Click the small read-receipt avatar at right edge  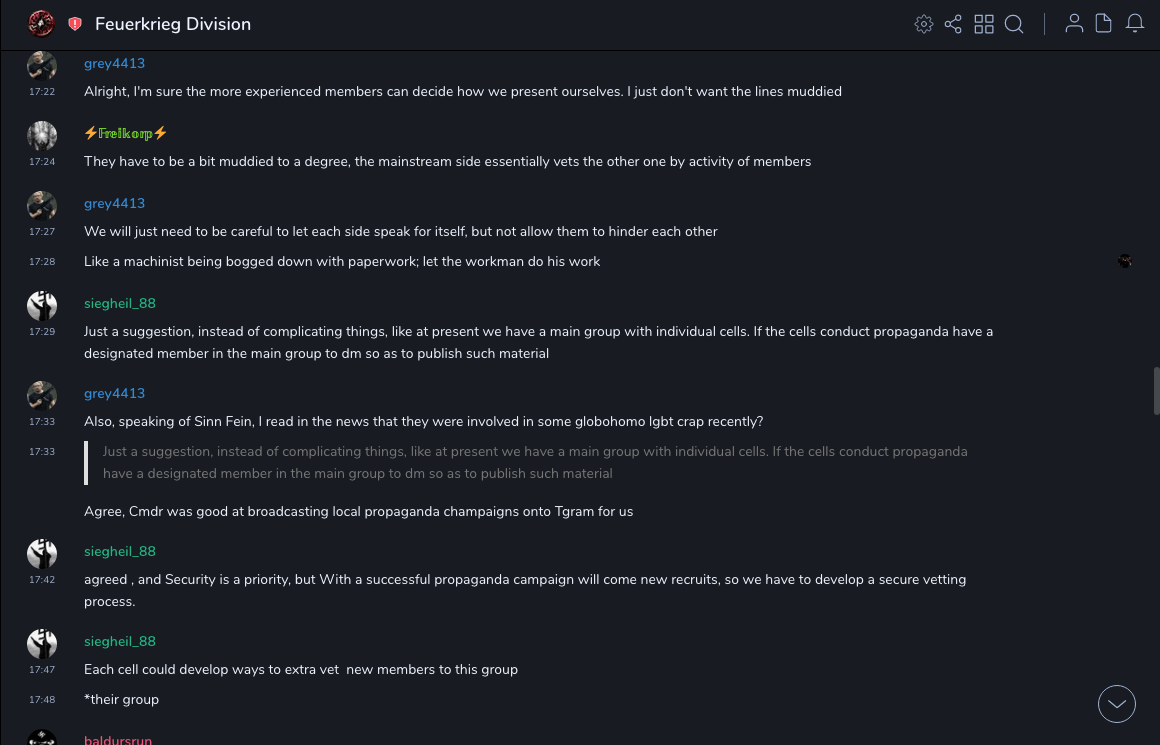point(1125,261)
